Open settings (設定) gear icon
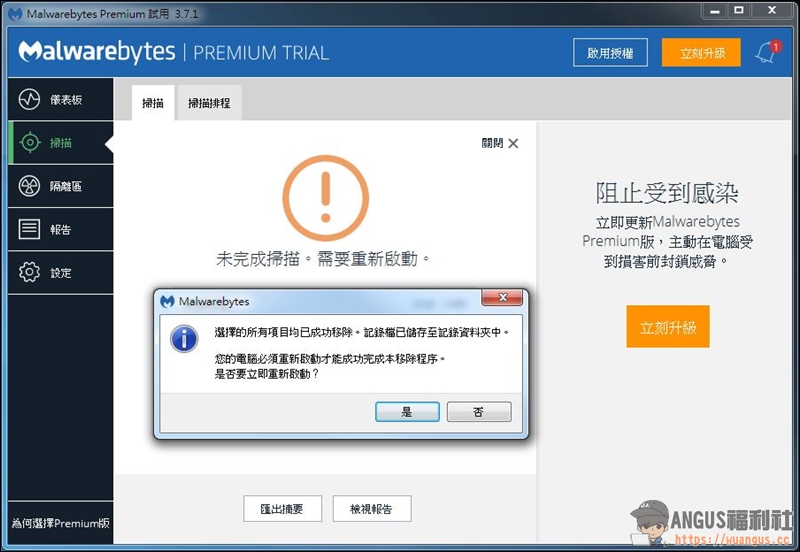 [30, 272]
